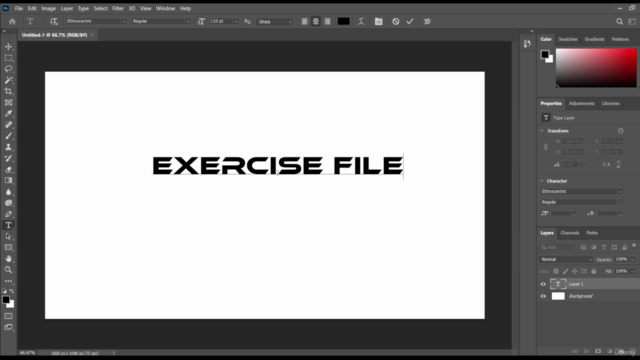Open the File menu

[19, 8]
